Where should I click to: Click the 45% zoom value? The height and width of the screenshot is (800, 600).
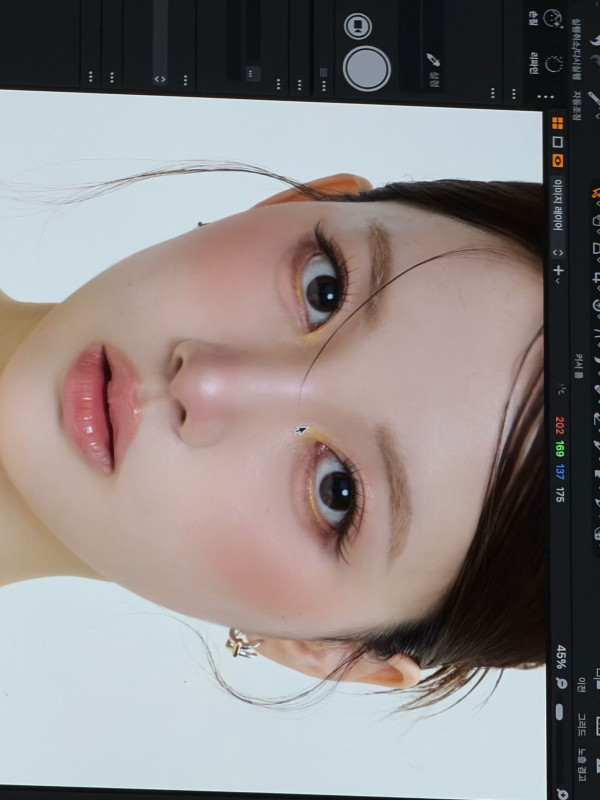[560, 657]
